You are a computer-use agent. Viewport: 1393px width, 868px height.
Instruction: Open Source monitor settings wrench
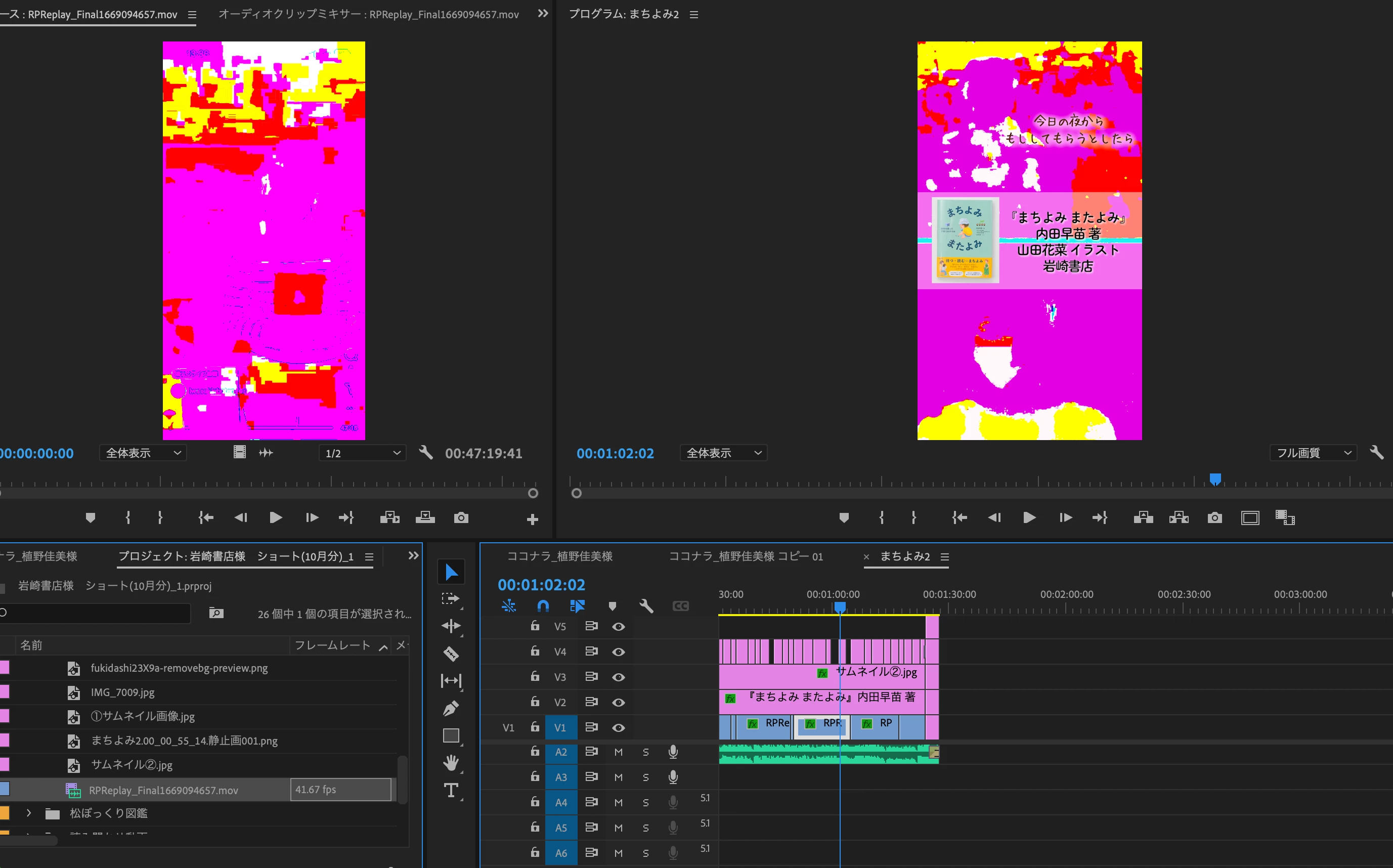tap(426, 453)
